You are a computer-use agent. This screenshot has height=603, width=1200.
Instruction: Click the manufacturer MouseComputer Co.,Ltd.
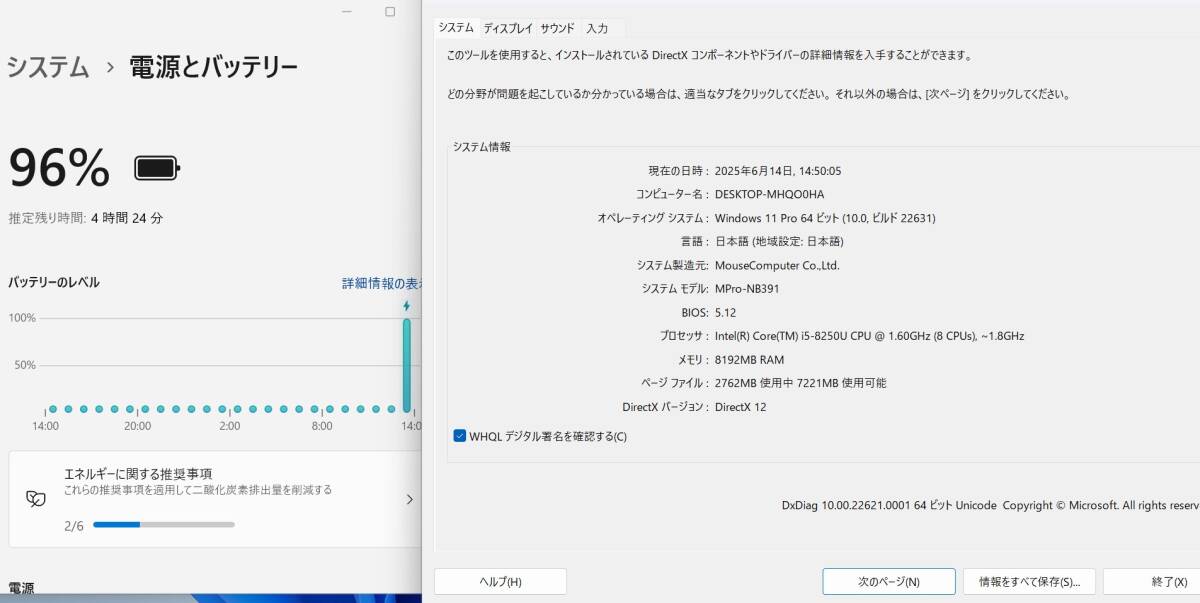click(x=777, y=265)
